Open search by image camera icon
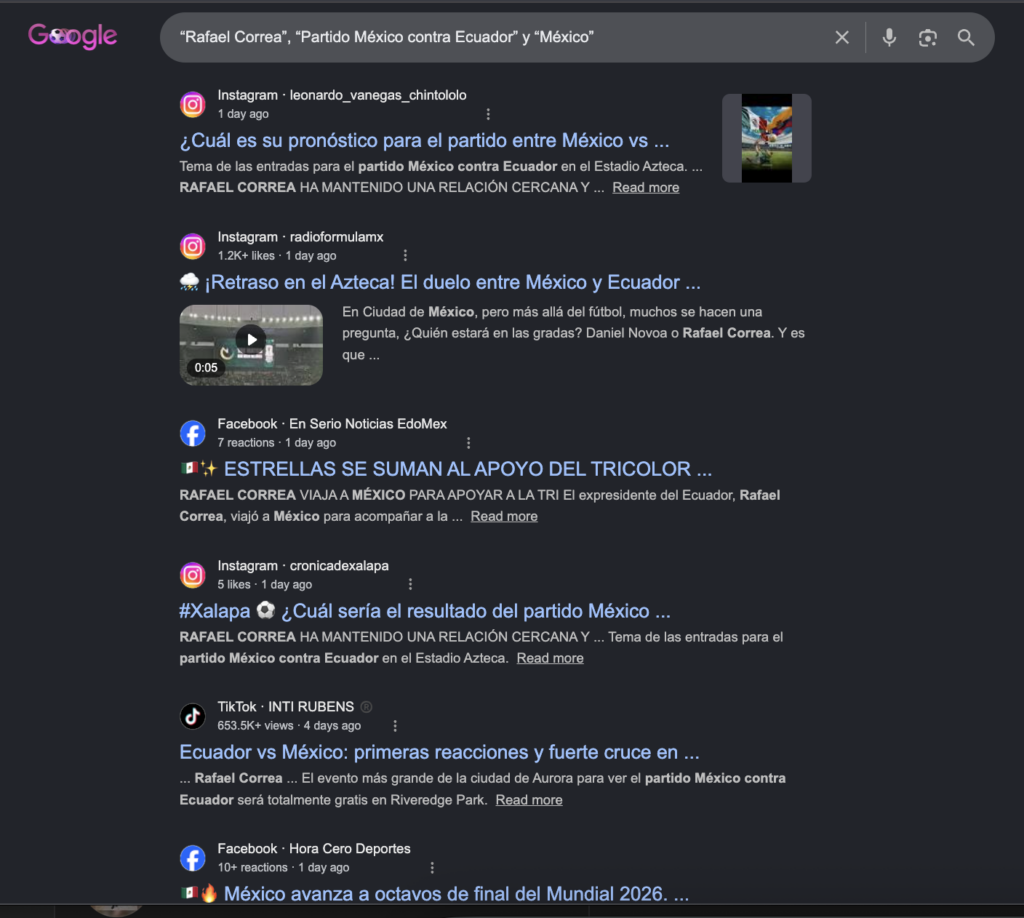Screen dimensions: 1024x918 tap(927, 38)
